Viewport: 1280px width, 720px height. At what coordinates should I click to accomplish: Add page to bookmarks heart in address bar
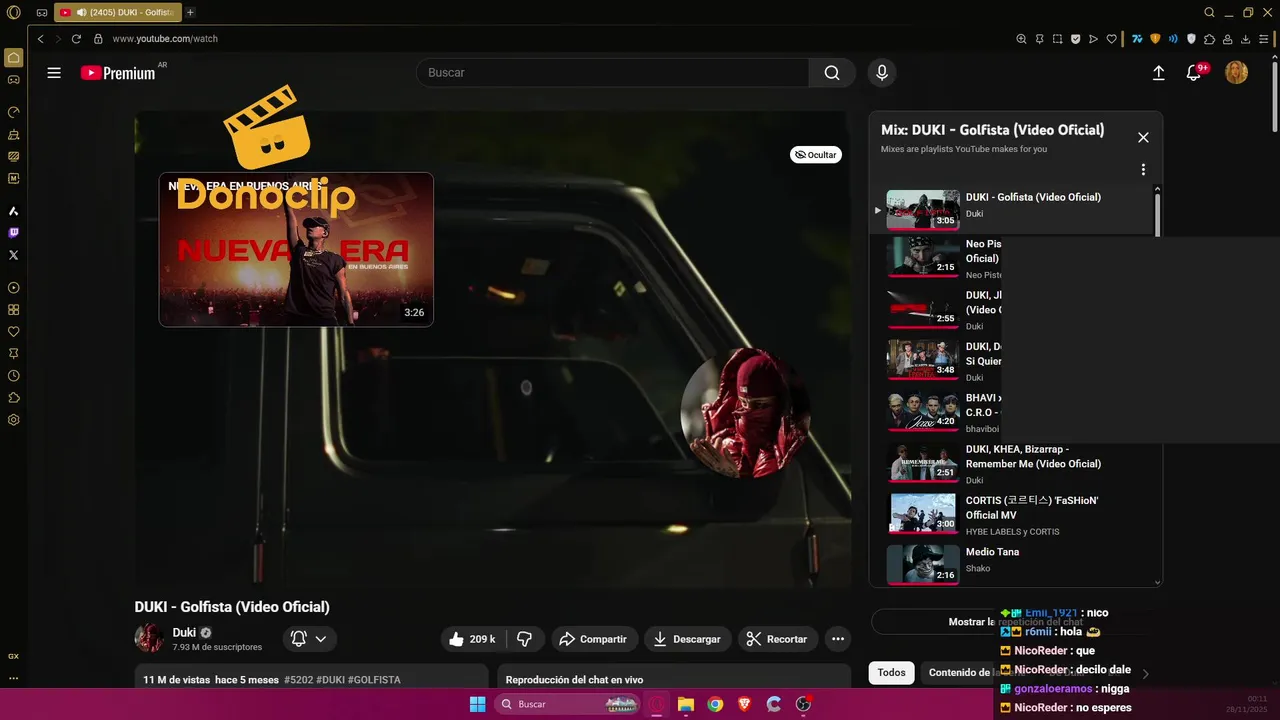(1111, 39)
